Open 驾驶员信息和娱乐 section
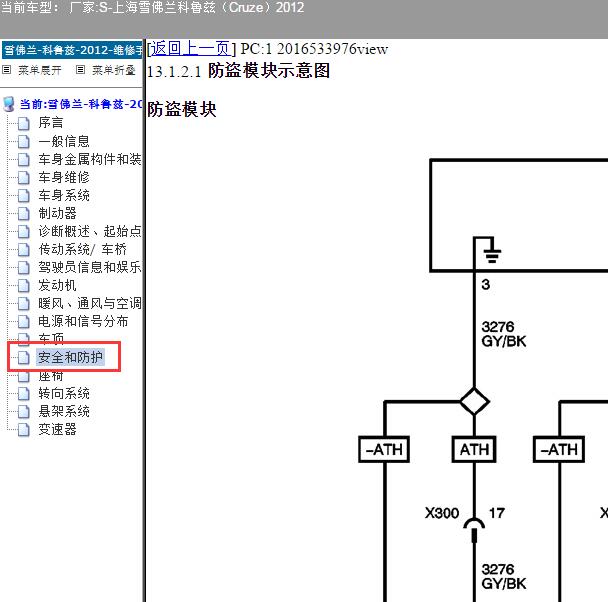This screenshot has width=608, height=602. tap(90, 267)
